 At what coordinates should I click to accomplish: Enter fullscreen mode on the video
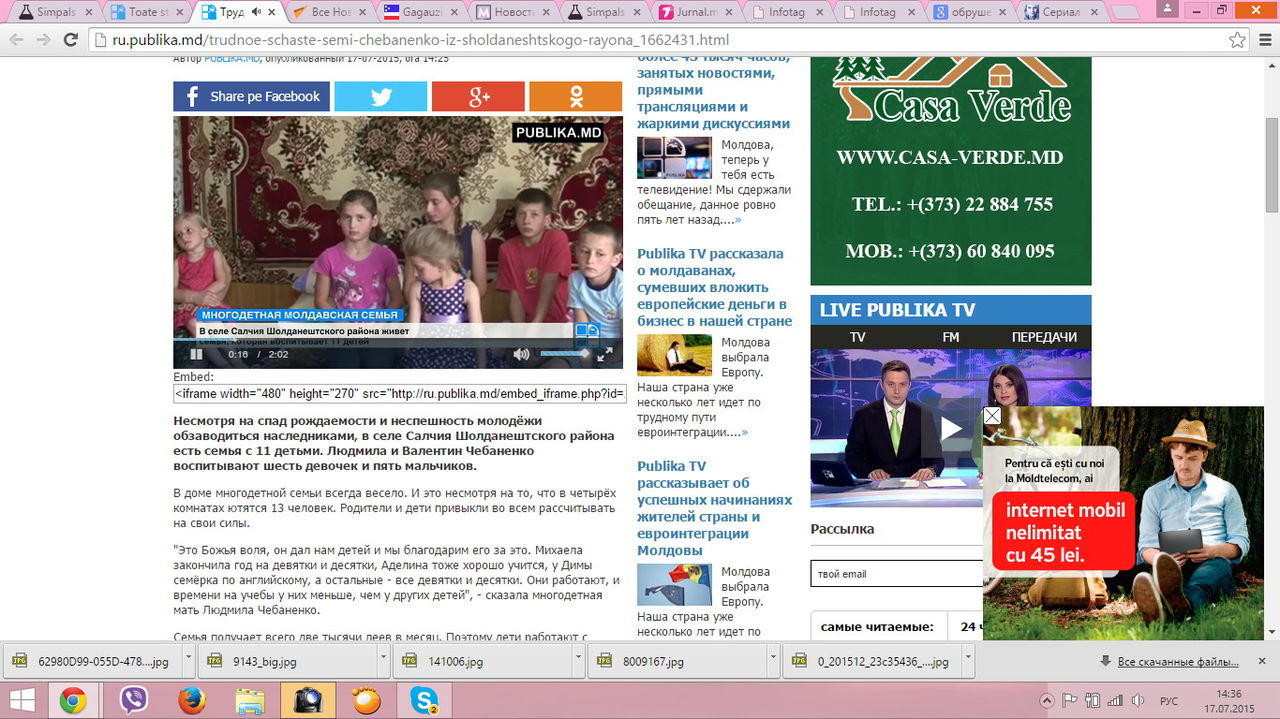605,354
